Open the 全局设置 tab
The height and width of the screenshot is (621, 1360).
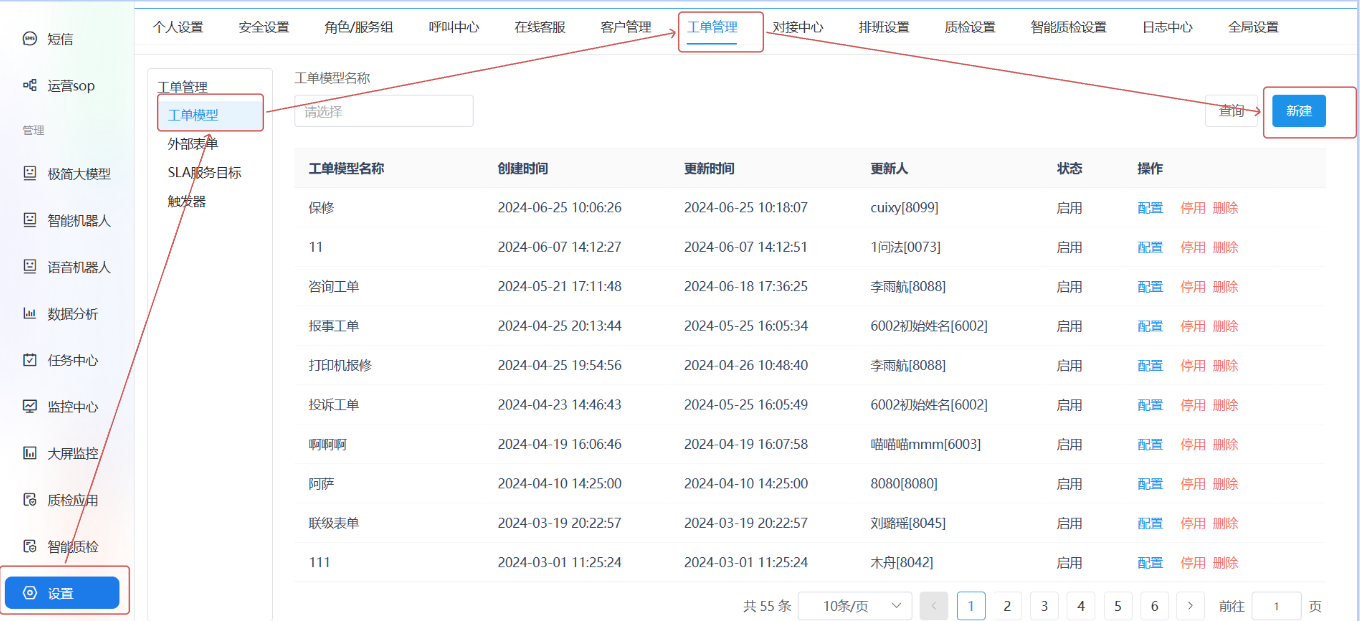tap(1254, 27)
